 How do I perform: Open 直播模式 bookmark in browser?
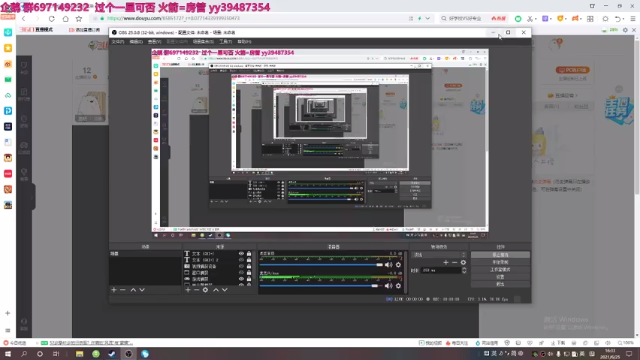click(x=37, y=30)
